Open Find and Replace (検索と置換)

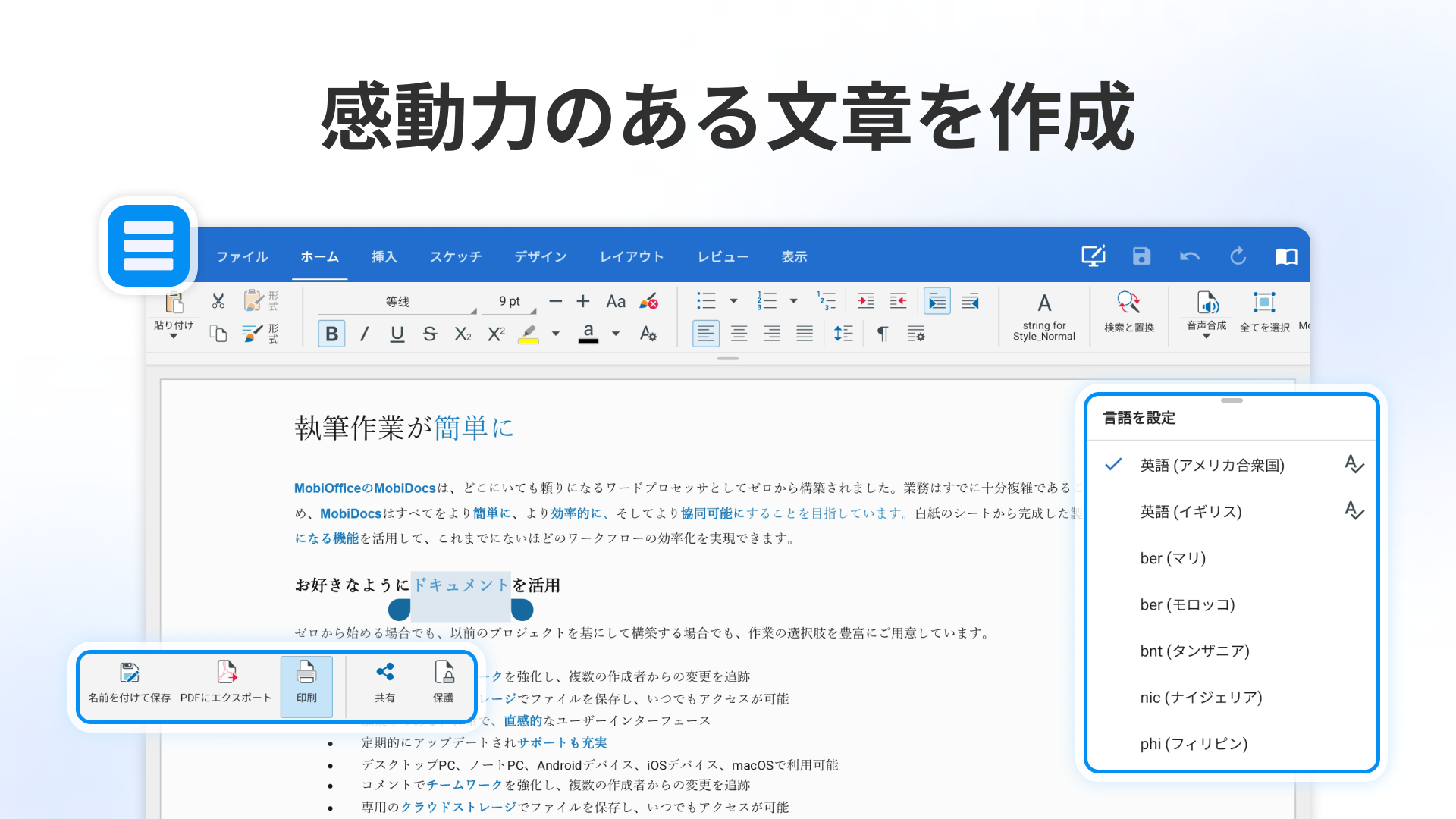(x=1129, y=311)
